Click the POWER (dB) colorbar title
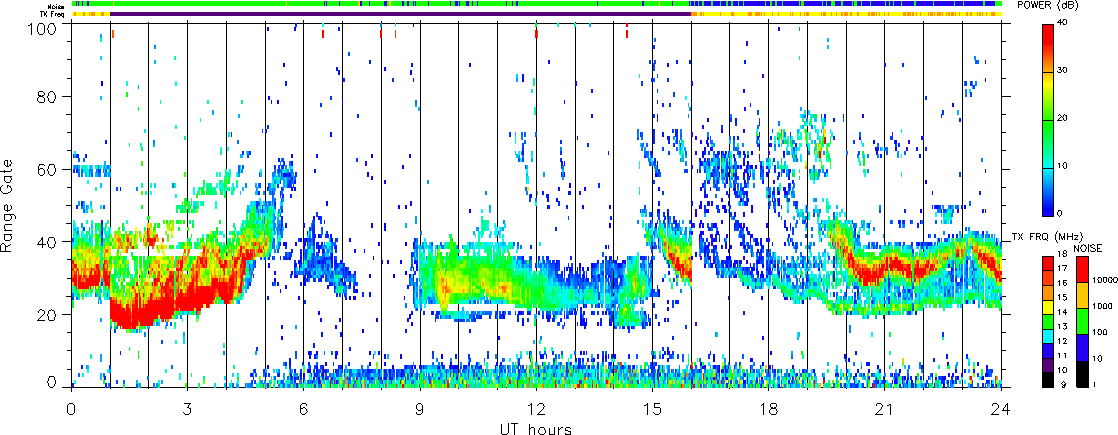The width and height of the screenshot is (1118, 435). pos(1047,5)
